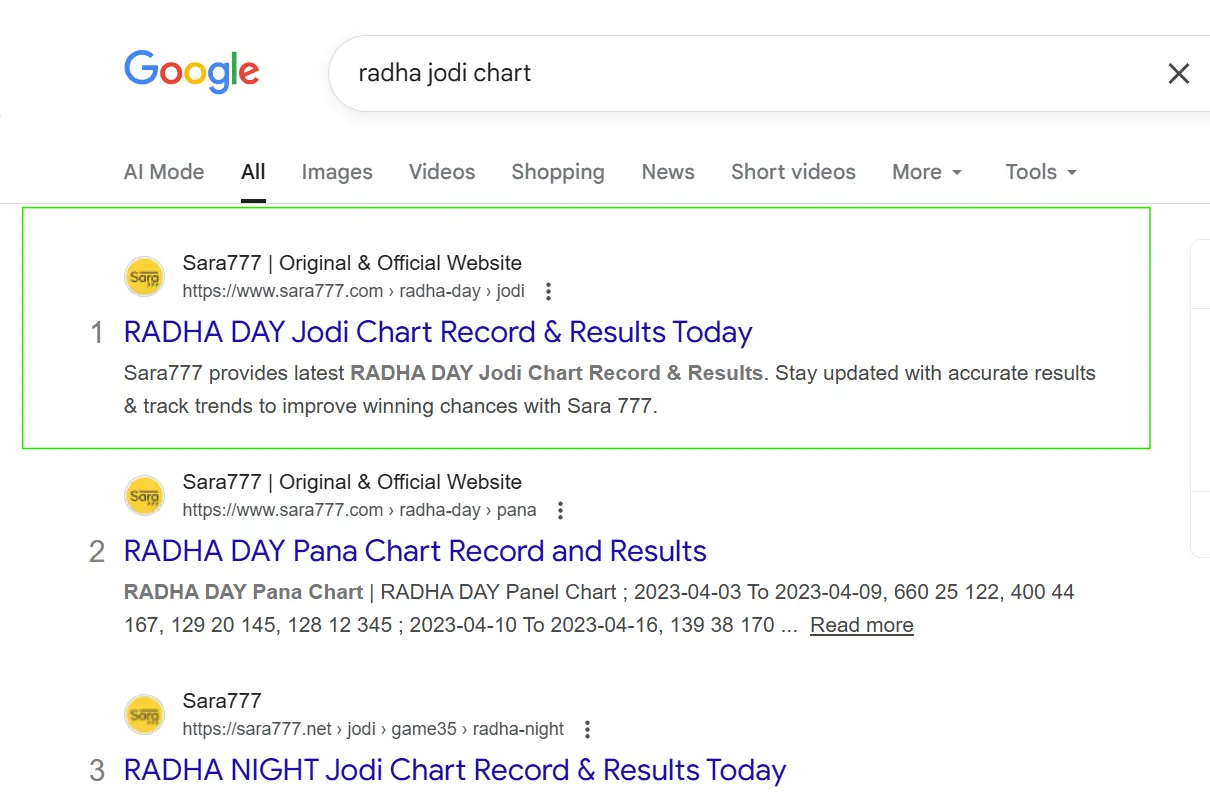Viewport: 1210px width, 796px height.
Task: Click Sara777 favicon of third result
Action: point(144,715)
